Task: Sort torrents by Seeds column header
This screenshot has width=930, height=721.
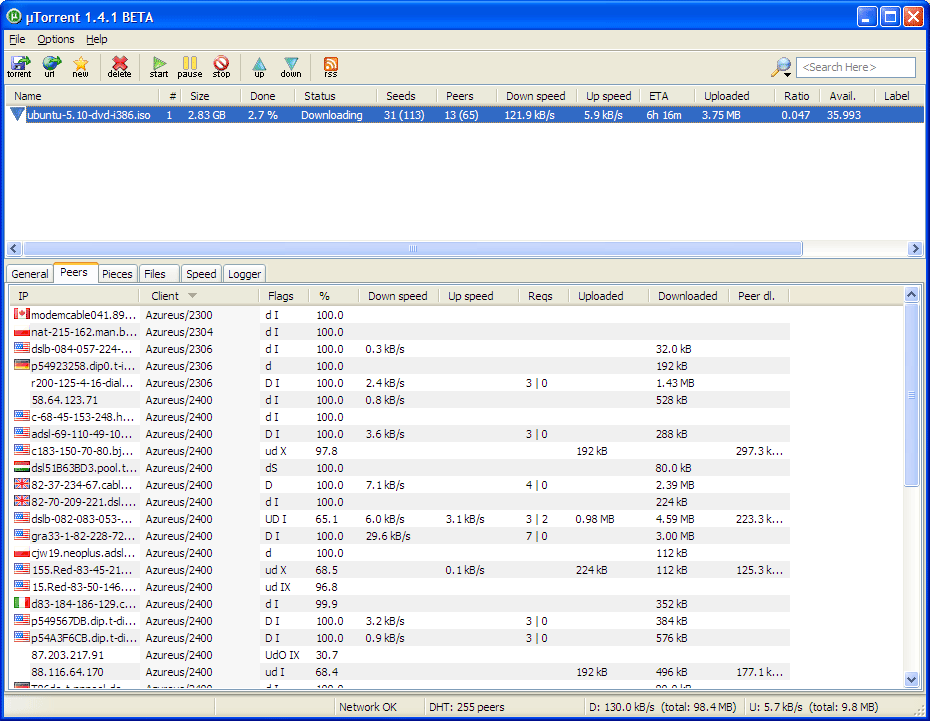Action: [406, 96]
